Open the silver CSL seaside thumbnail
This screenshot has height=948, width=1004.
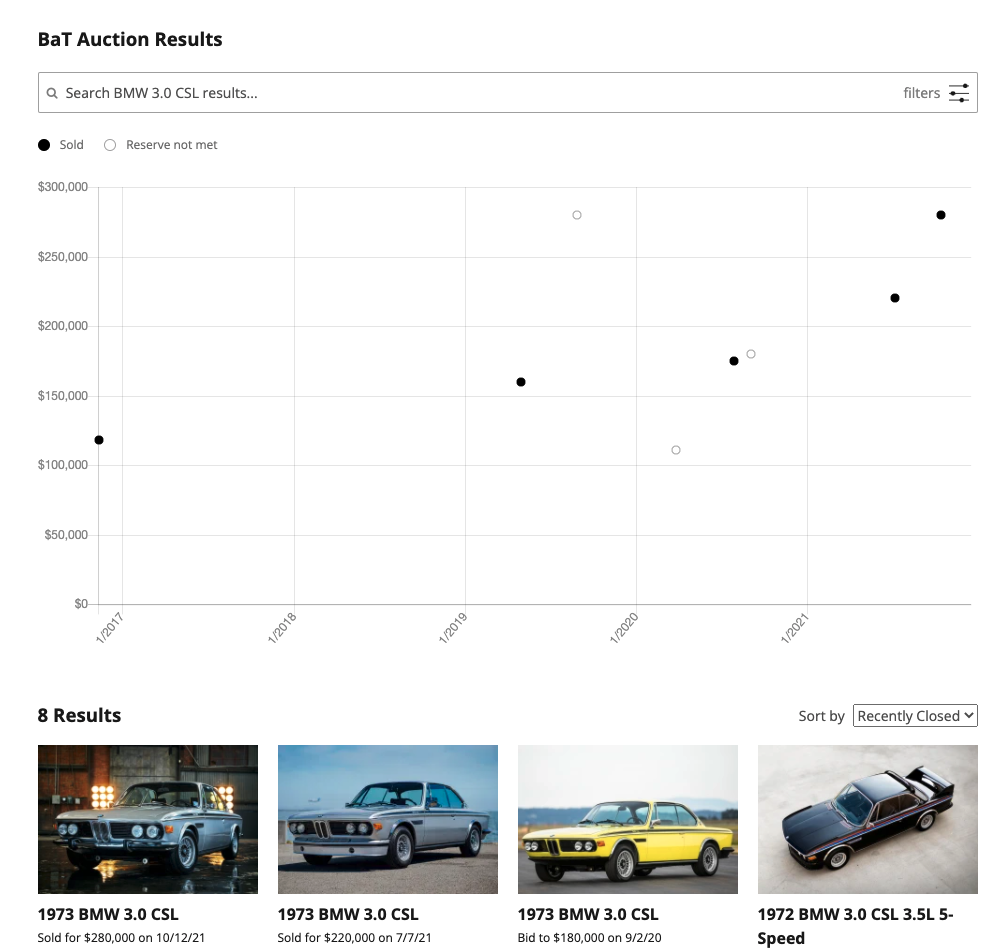[x=388, y=819]
